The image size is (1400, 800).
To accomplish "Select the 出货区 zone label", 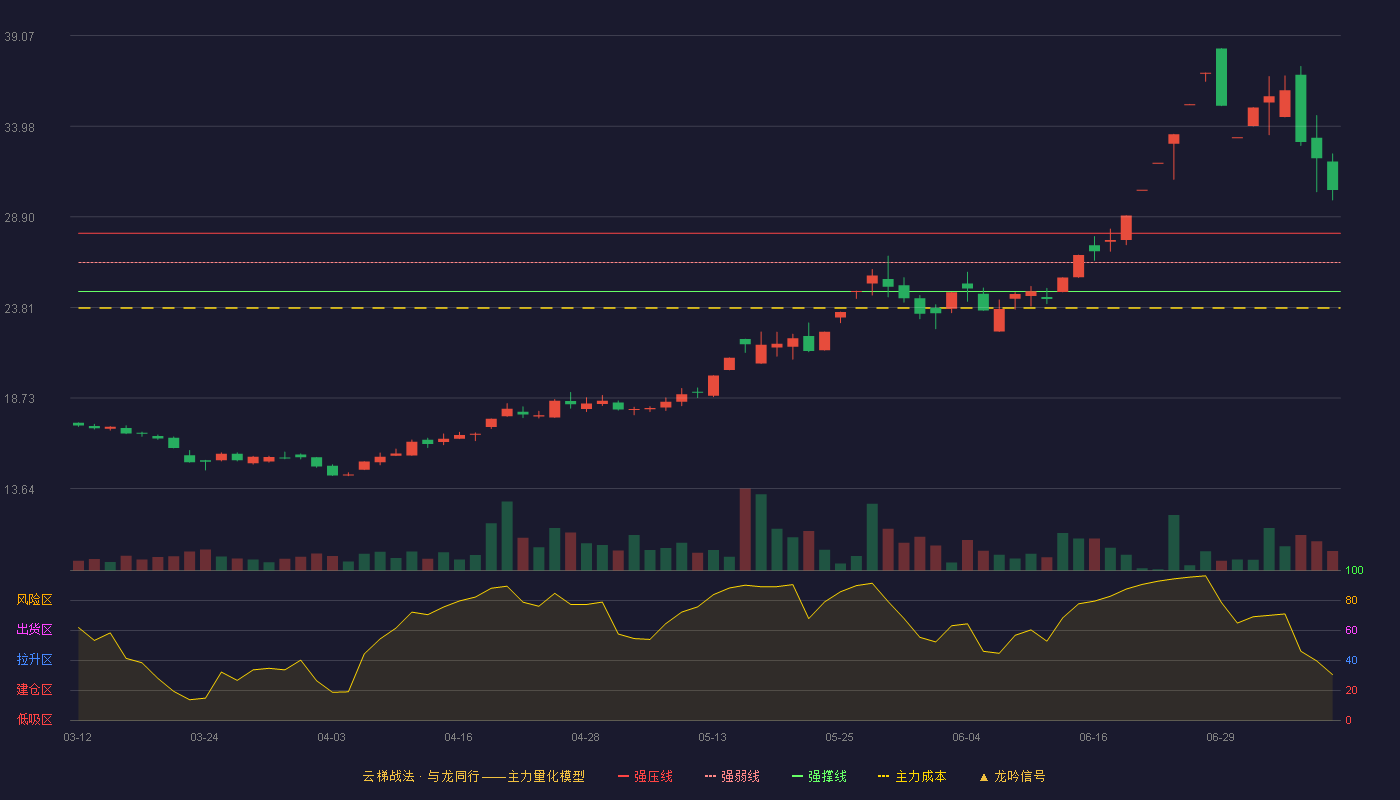I will point(35,630).
